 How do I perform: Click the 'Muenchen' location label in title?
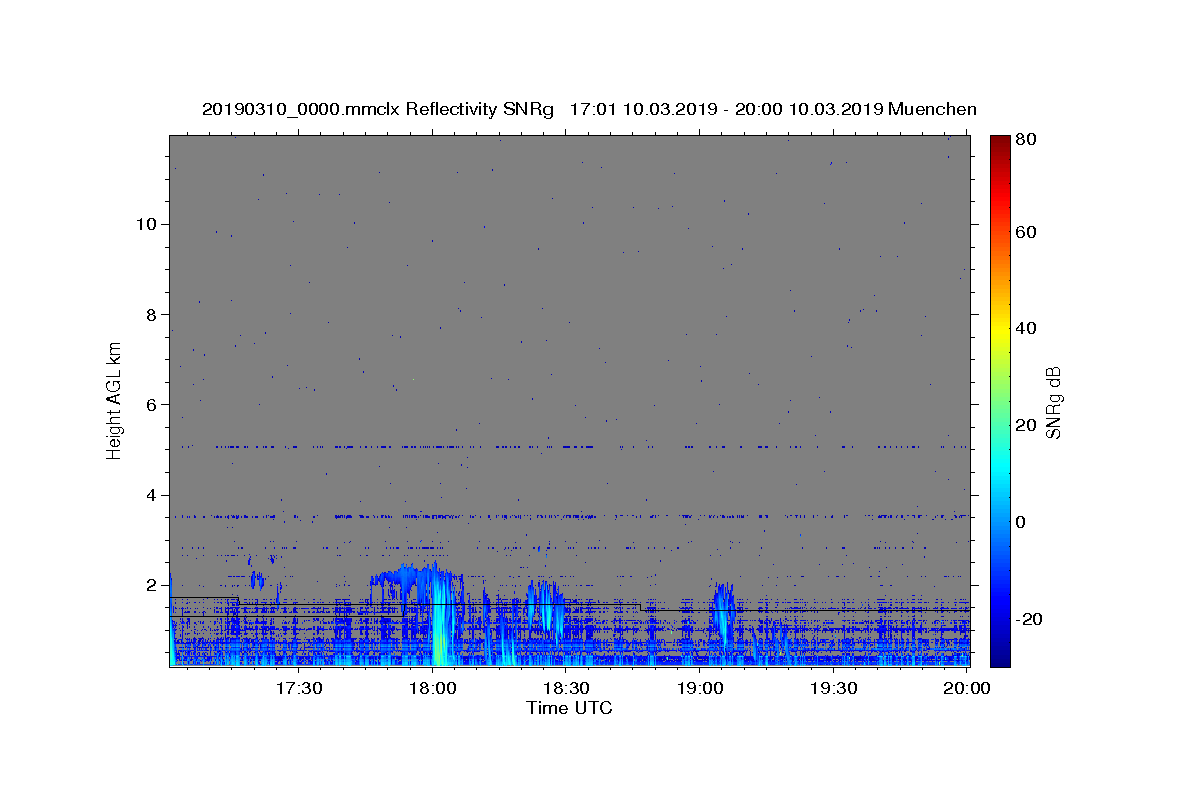point(932,109)
